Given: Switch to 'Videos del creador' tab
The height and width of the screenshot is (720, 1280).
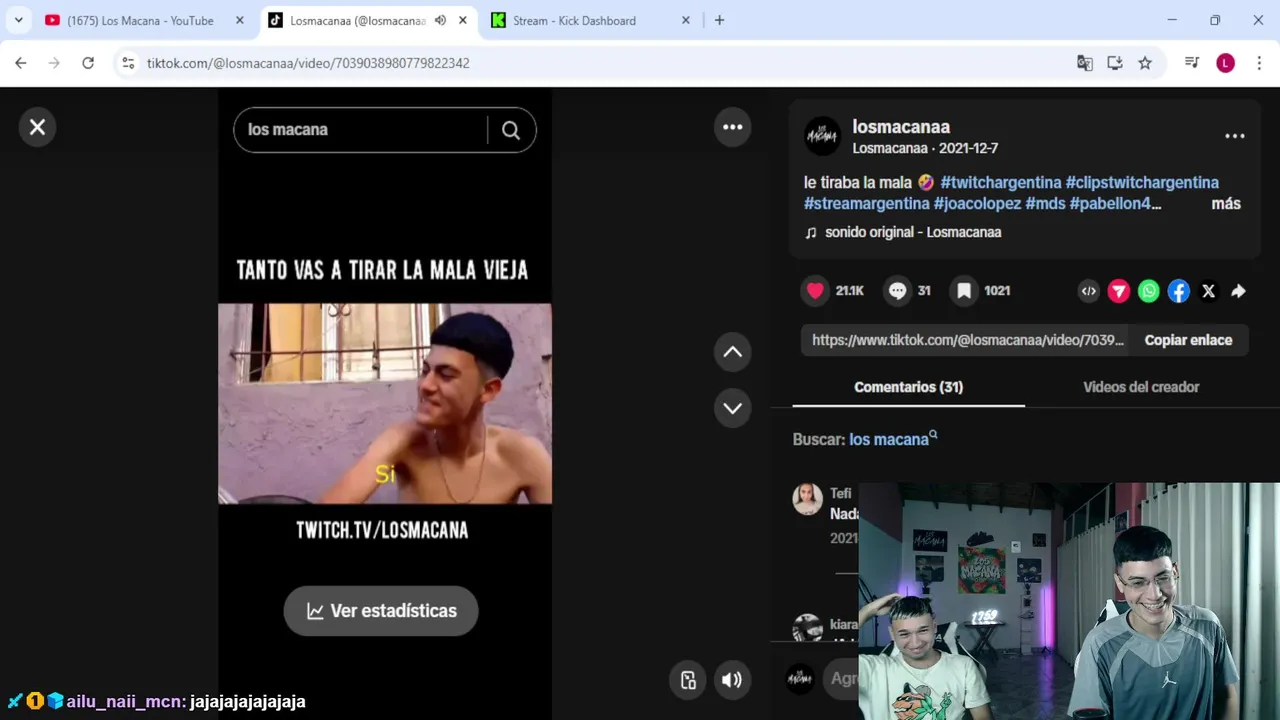Looking at the screenshot, I should 1141,387.
